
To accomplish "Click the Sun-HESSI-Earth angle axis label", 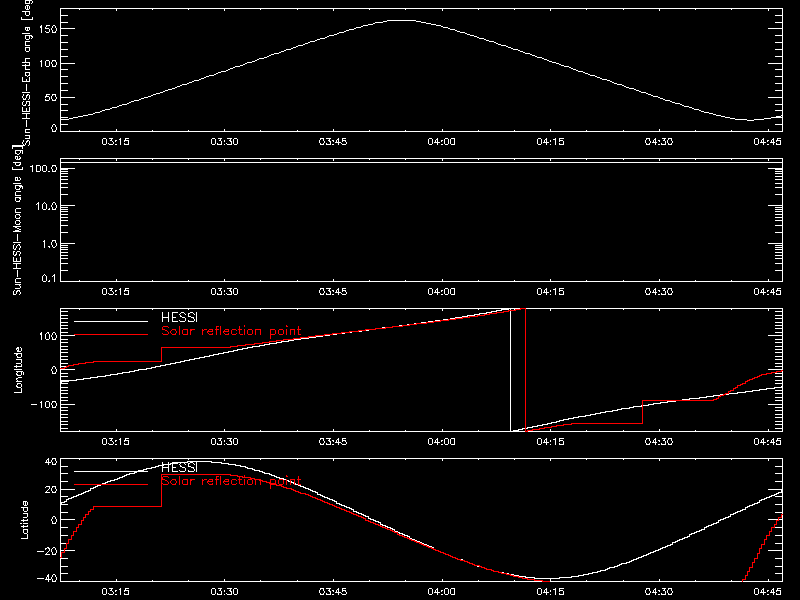I will click(27, 73).
